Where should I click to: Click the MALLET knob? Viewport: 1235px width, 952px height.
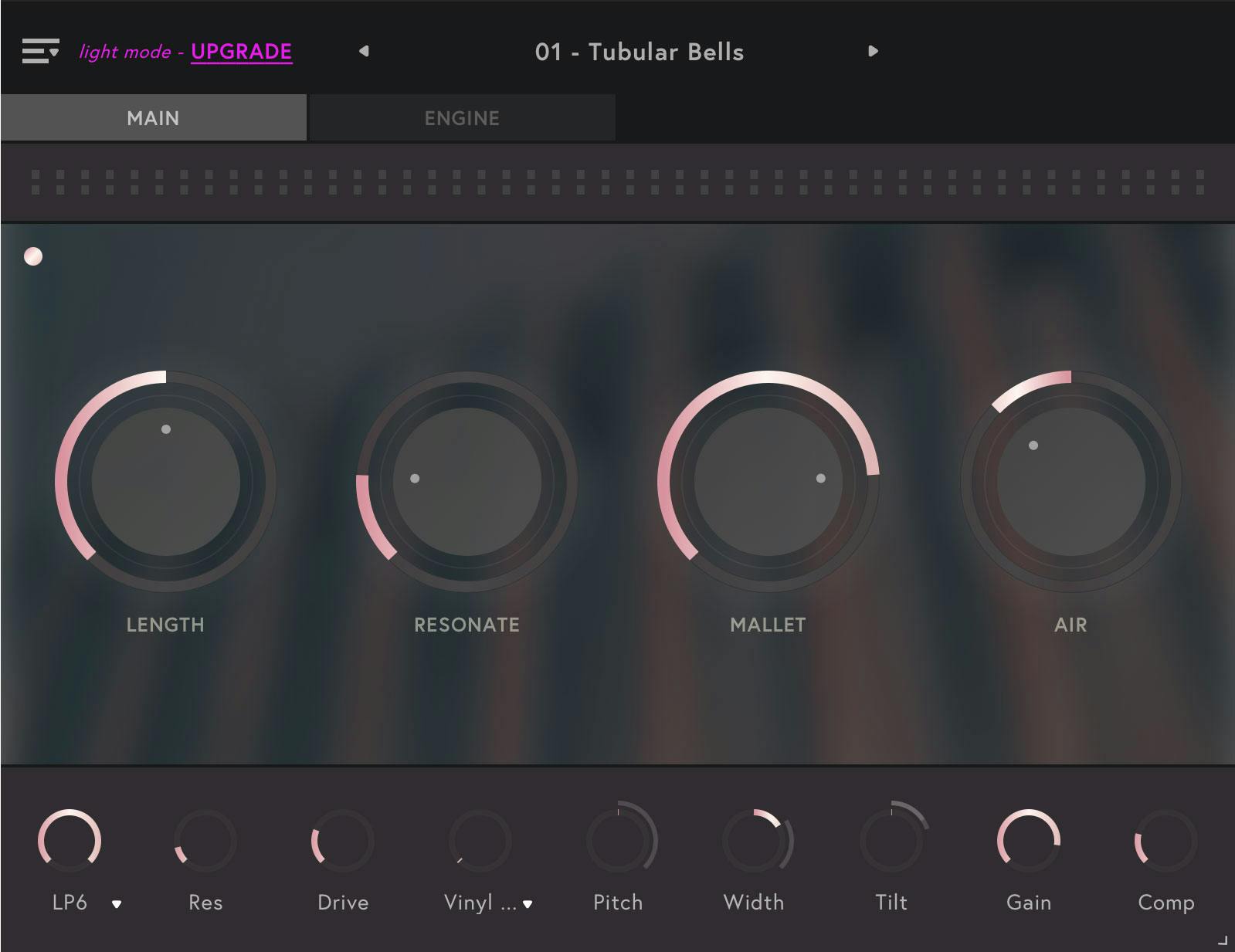click(768, 482)
